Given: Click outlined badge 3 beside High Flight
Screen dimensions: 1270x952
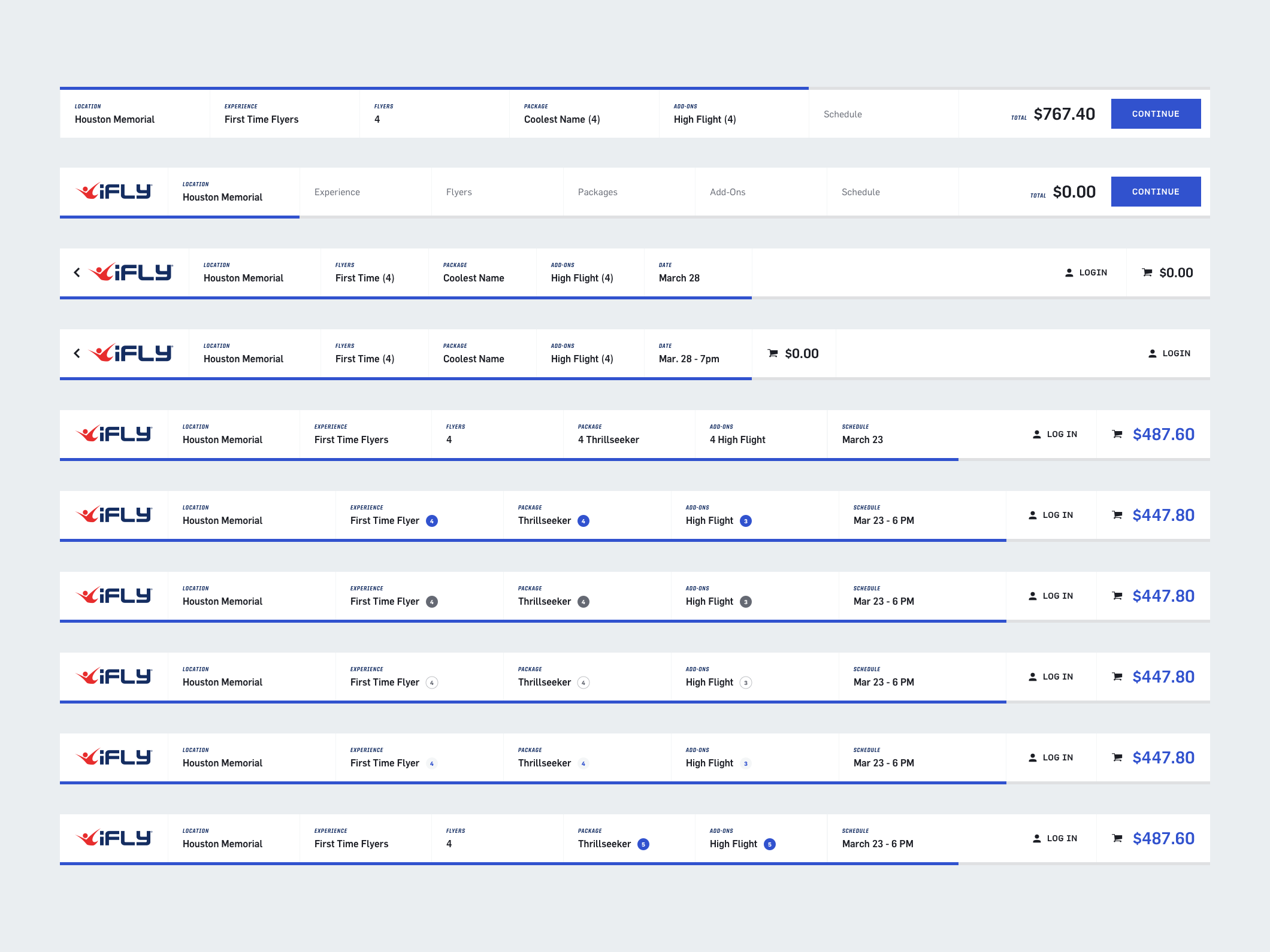Looking at the screenshot, I should coord(746,683).
